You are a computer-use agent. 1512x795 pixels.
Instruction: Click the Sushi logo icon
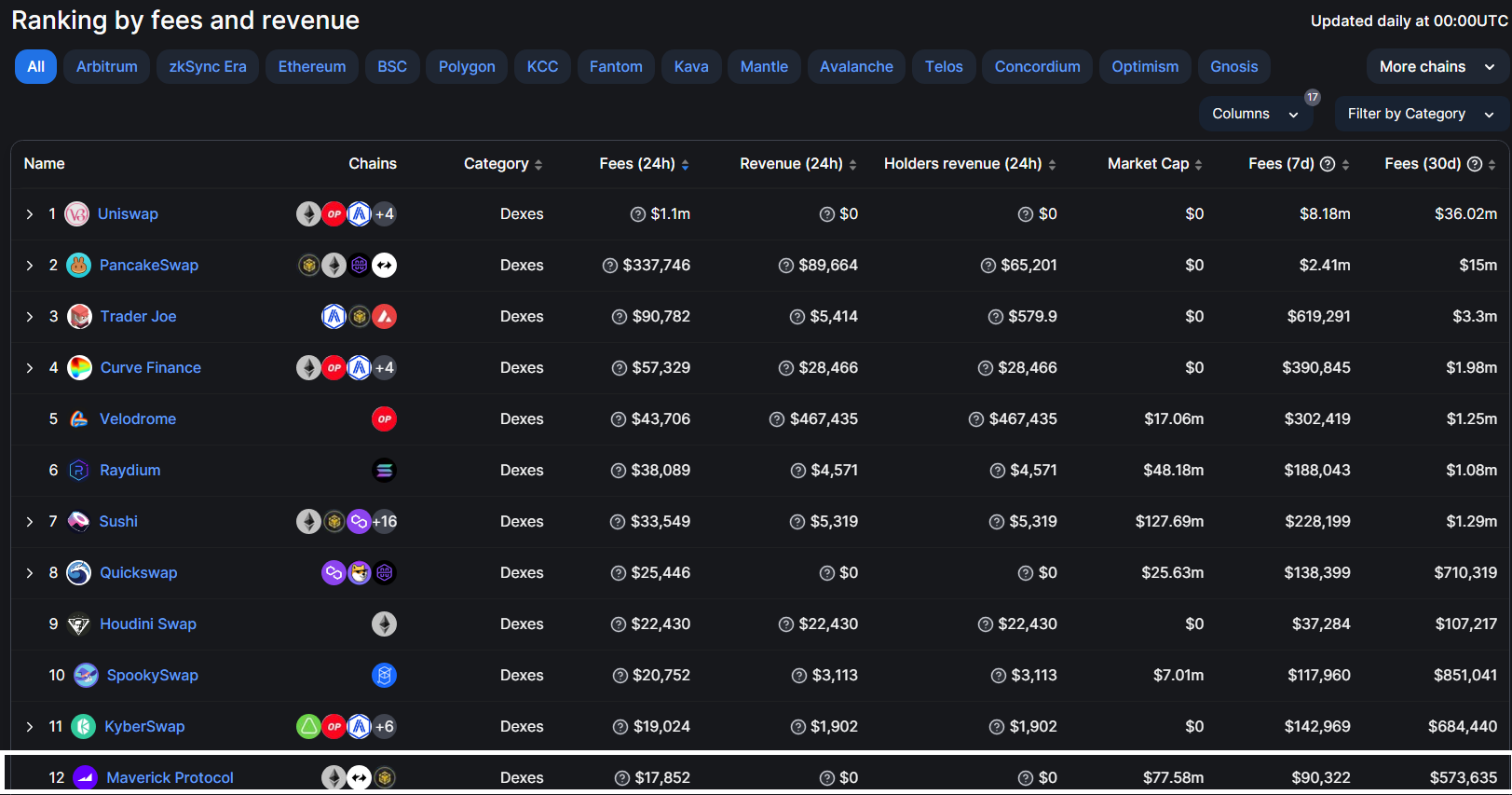[79, 522]
